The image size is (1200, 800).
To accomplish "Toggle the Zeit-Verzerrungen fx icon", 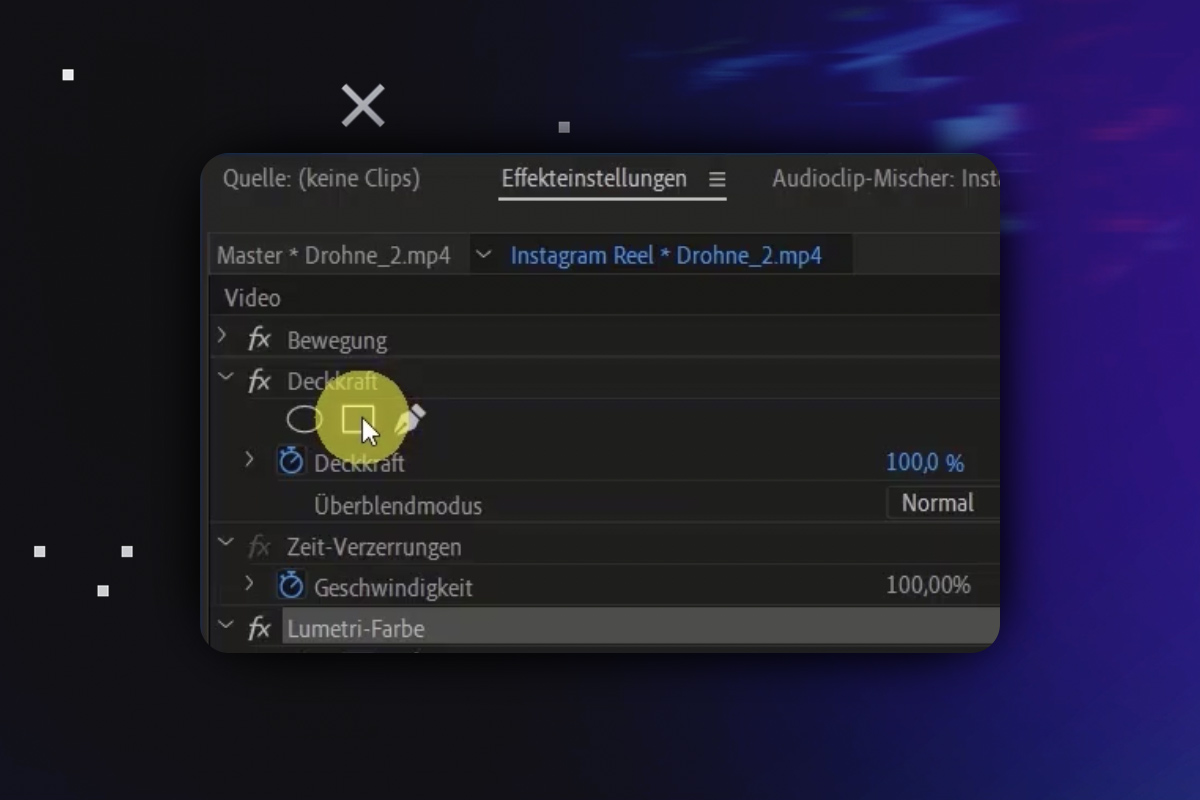I will [259, 547].
